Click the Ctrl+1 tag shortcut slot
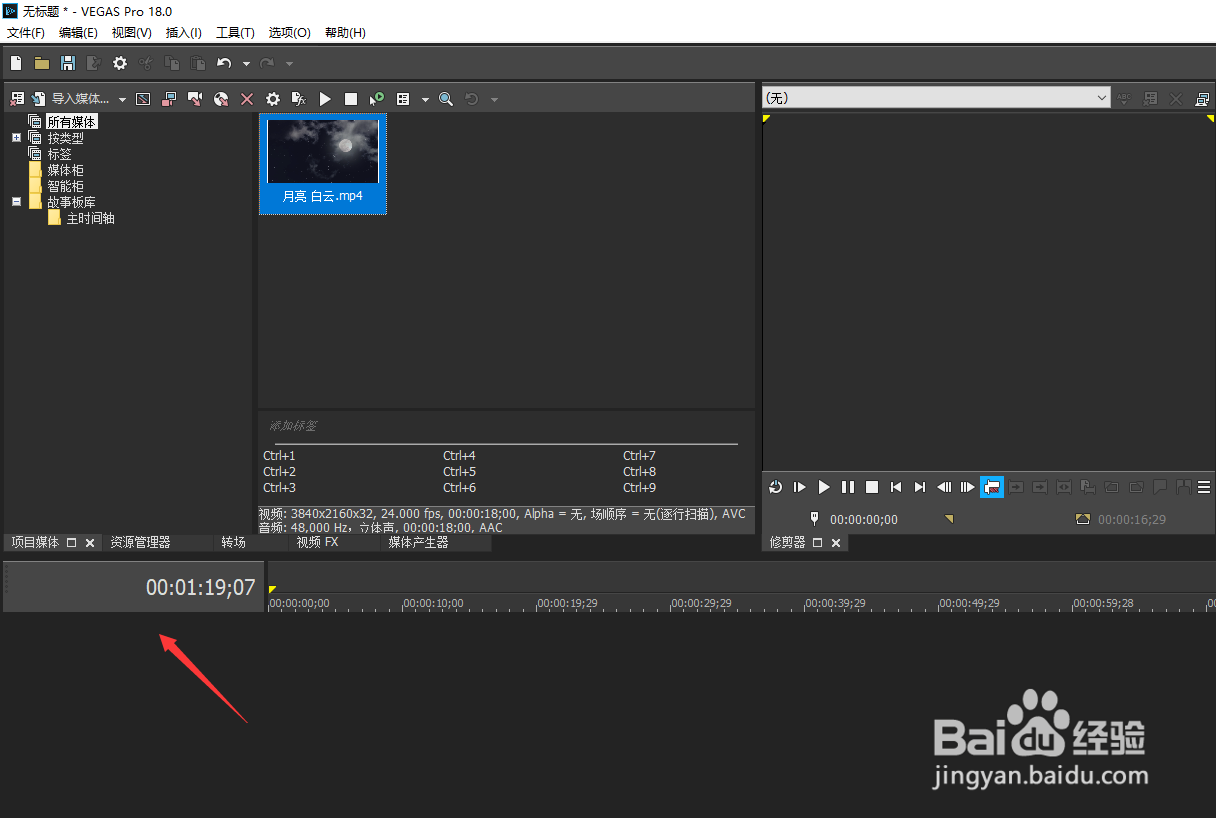 click(280, 456)
